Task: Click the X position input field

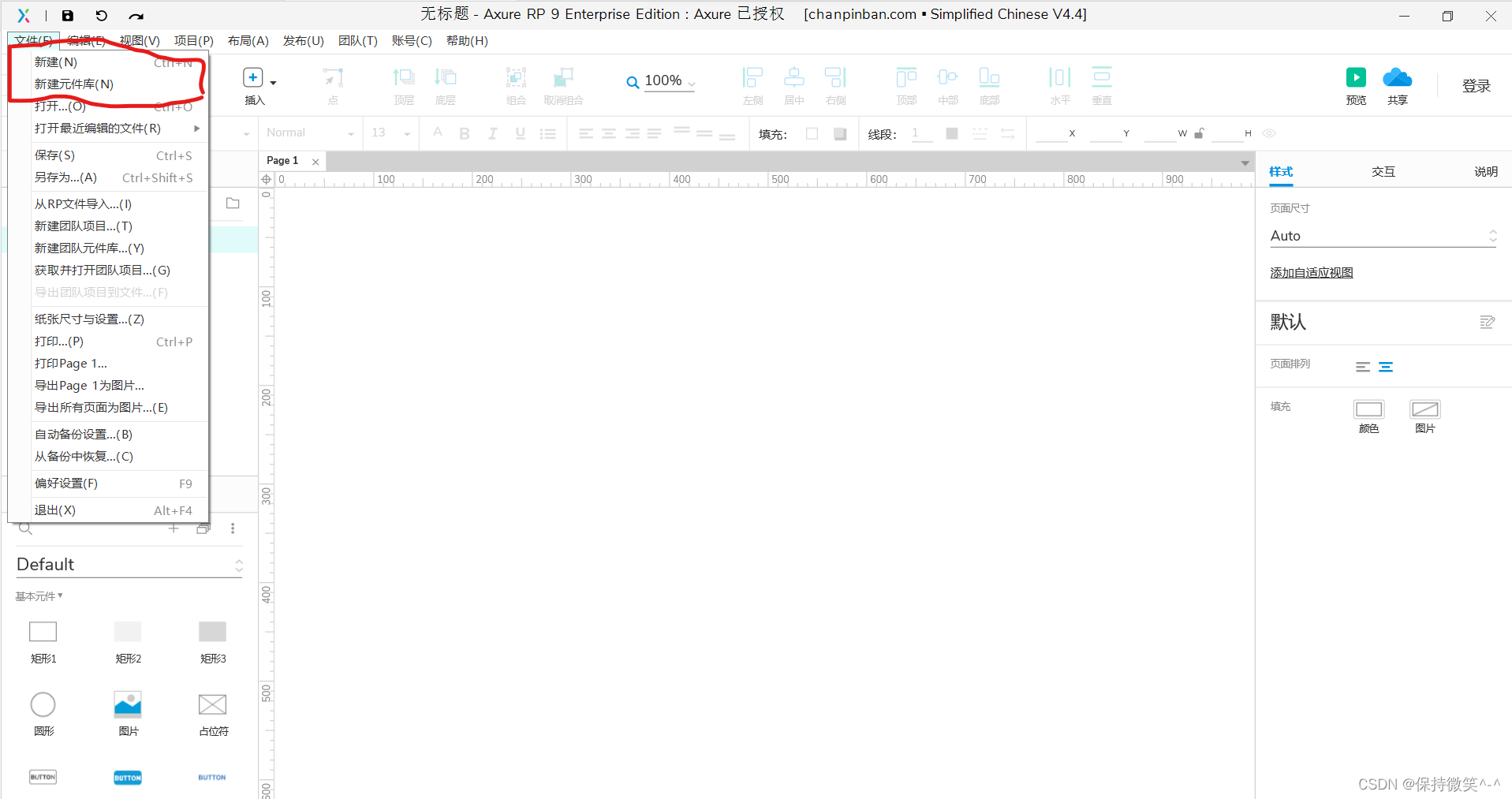Action: click(x=1051, y=133)
